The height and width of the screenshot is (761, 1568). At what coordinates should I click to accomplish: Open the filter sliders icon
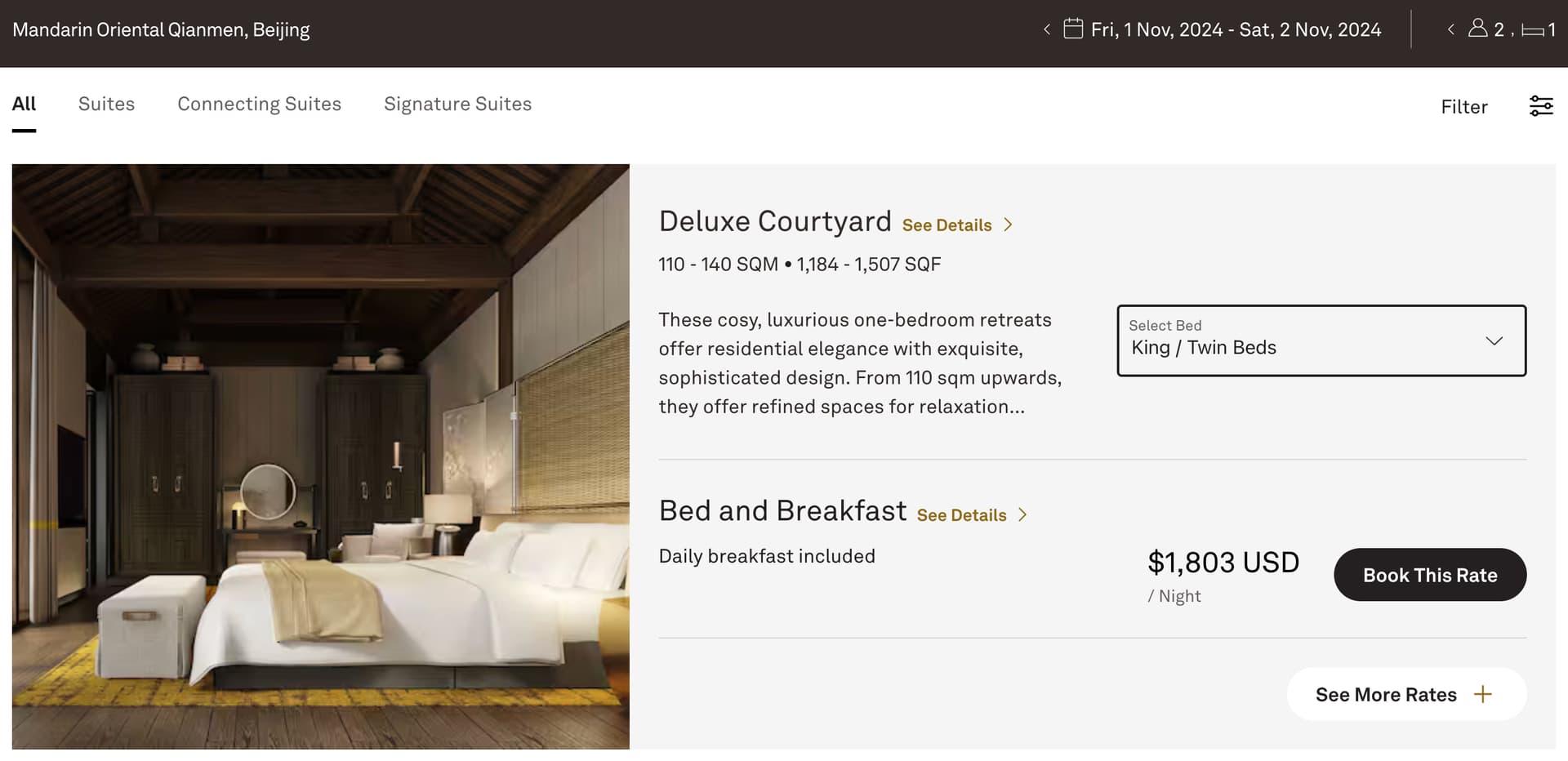[x=1541, y=106]
